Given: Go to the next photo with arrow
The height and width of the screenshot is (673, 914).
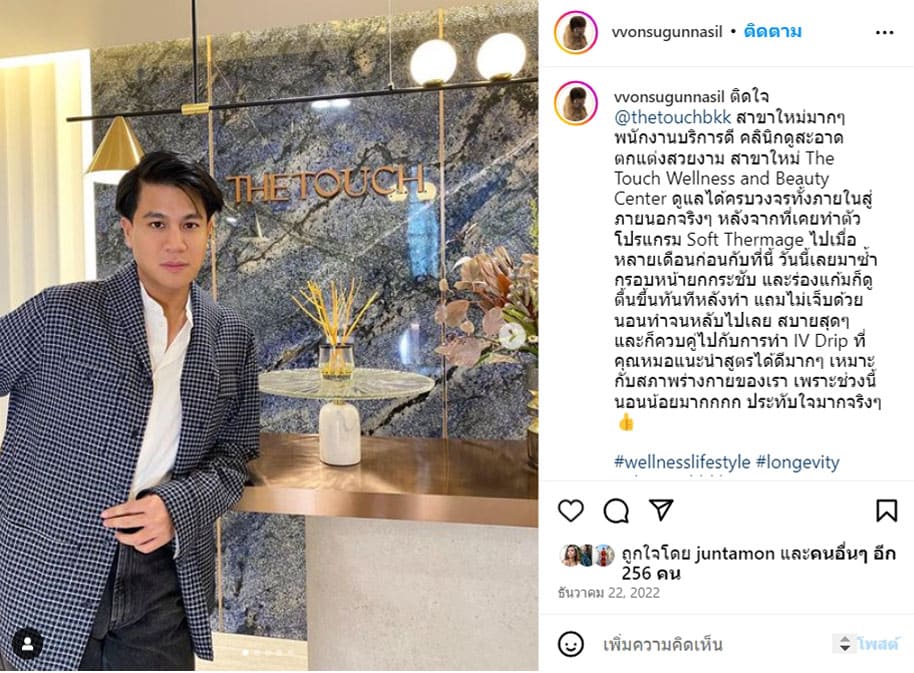Looking at the screenshot, I should pos(512,336).
